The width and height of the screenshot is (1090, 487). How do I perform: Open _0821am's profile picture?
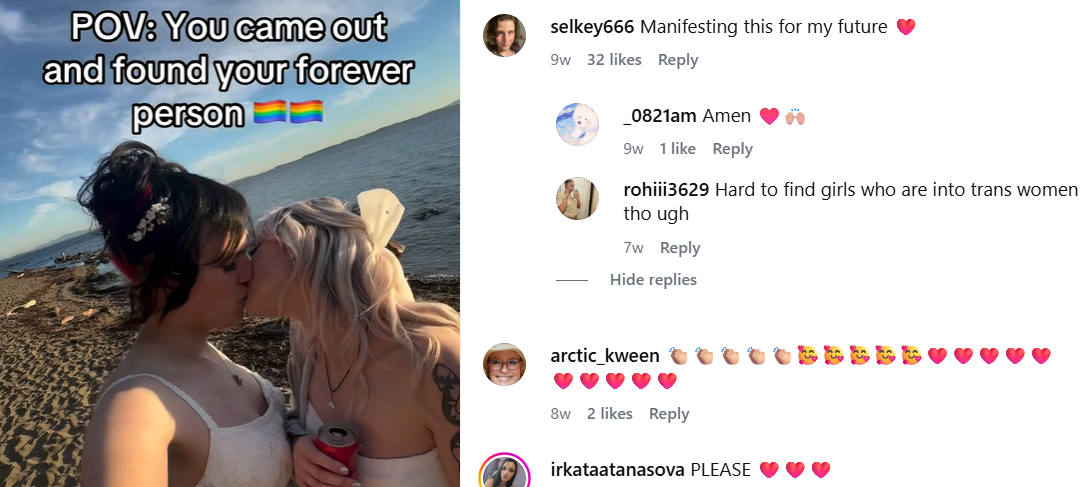pos(577,124)
